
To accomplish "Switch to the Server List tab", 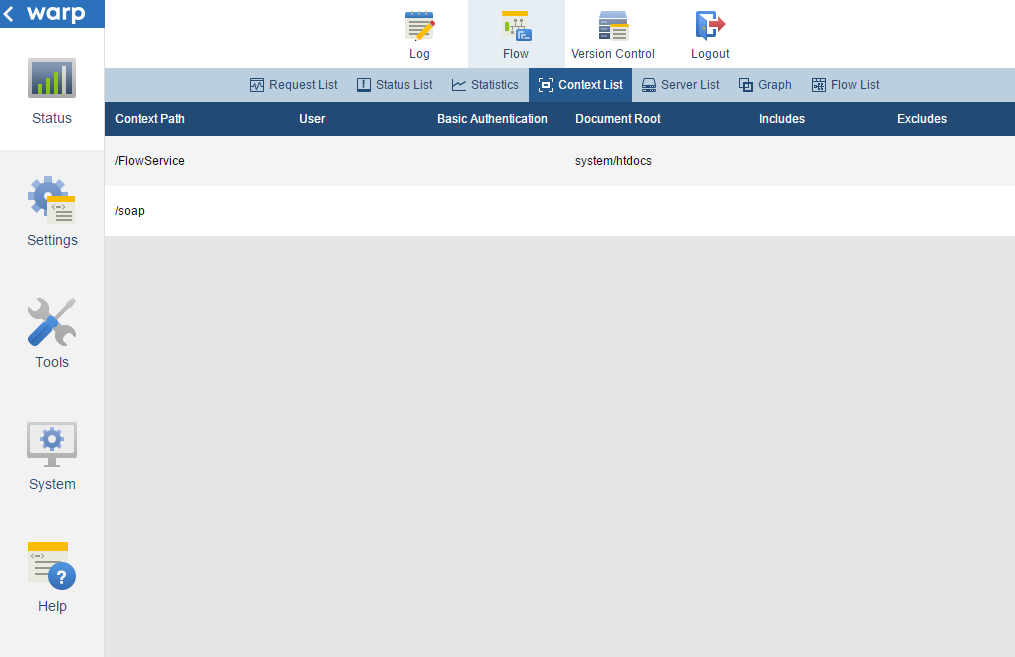I will click(x=681, y=85).
